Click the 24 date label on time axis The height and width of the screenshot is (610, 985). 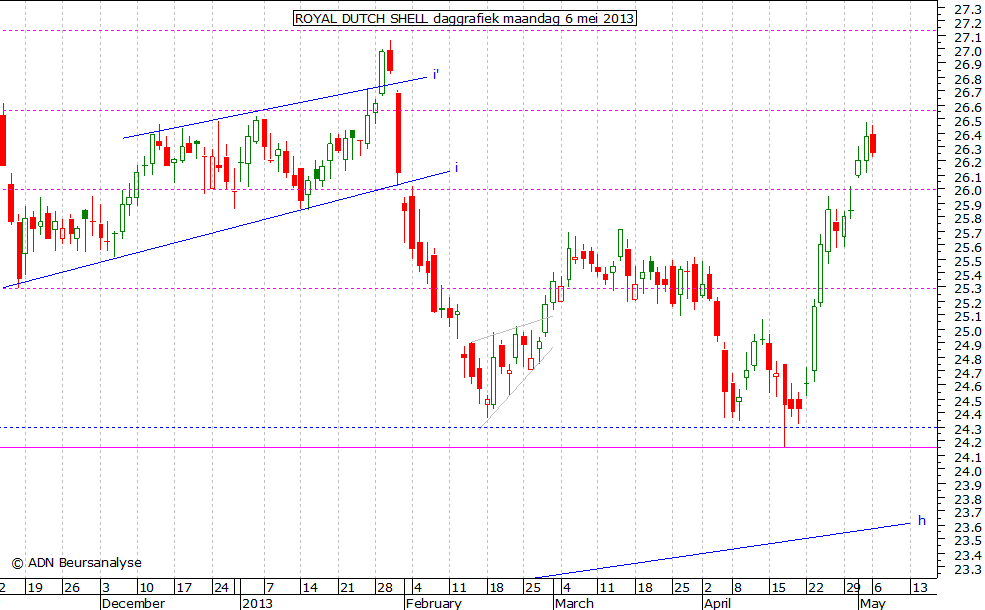[221, 588]
